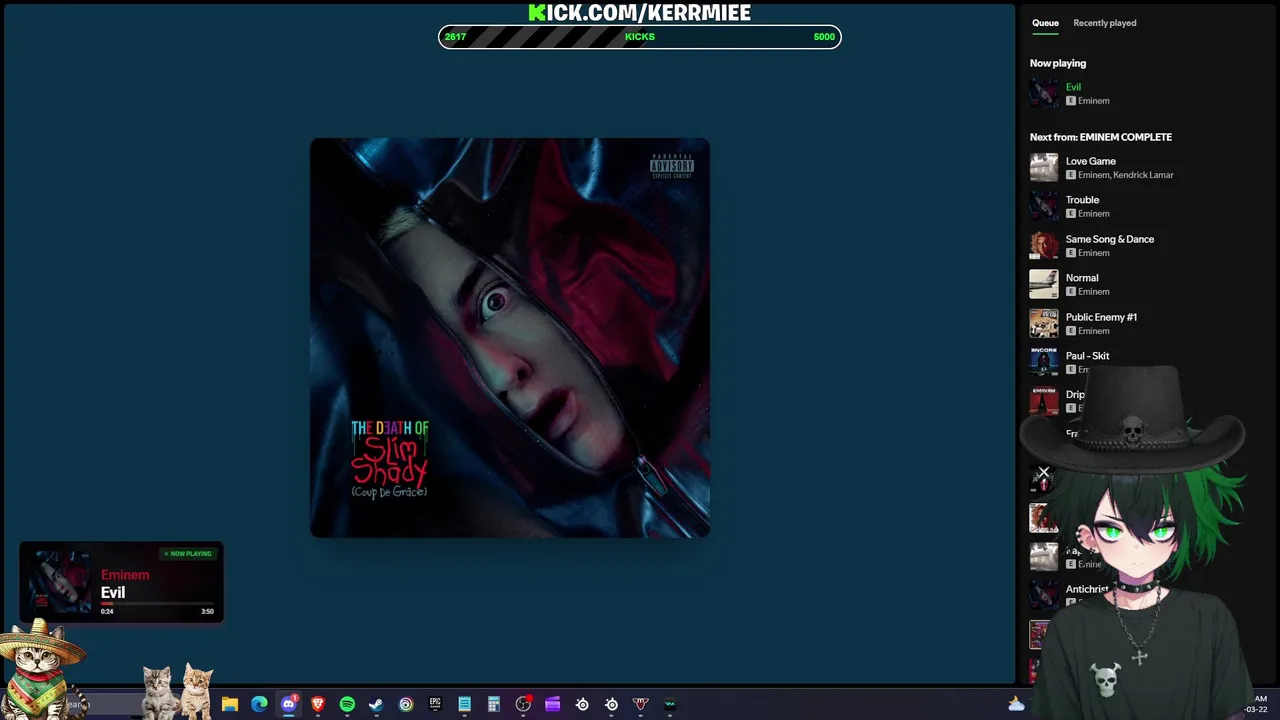Select Antichrist in the queue
This screenshot has width=1280, height=720.
click(1087, 589)
